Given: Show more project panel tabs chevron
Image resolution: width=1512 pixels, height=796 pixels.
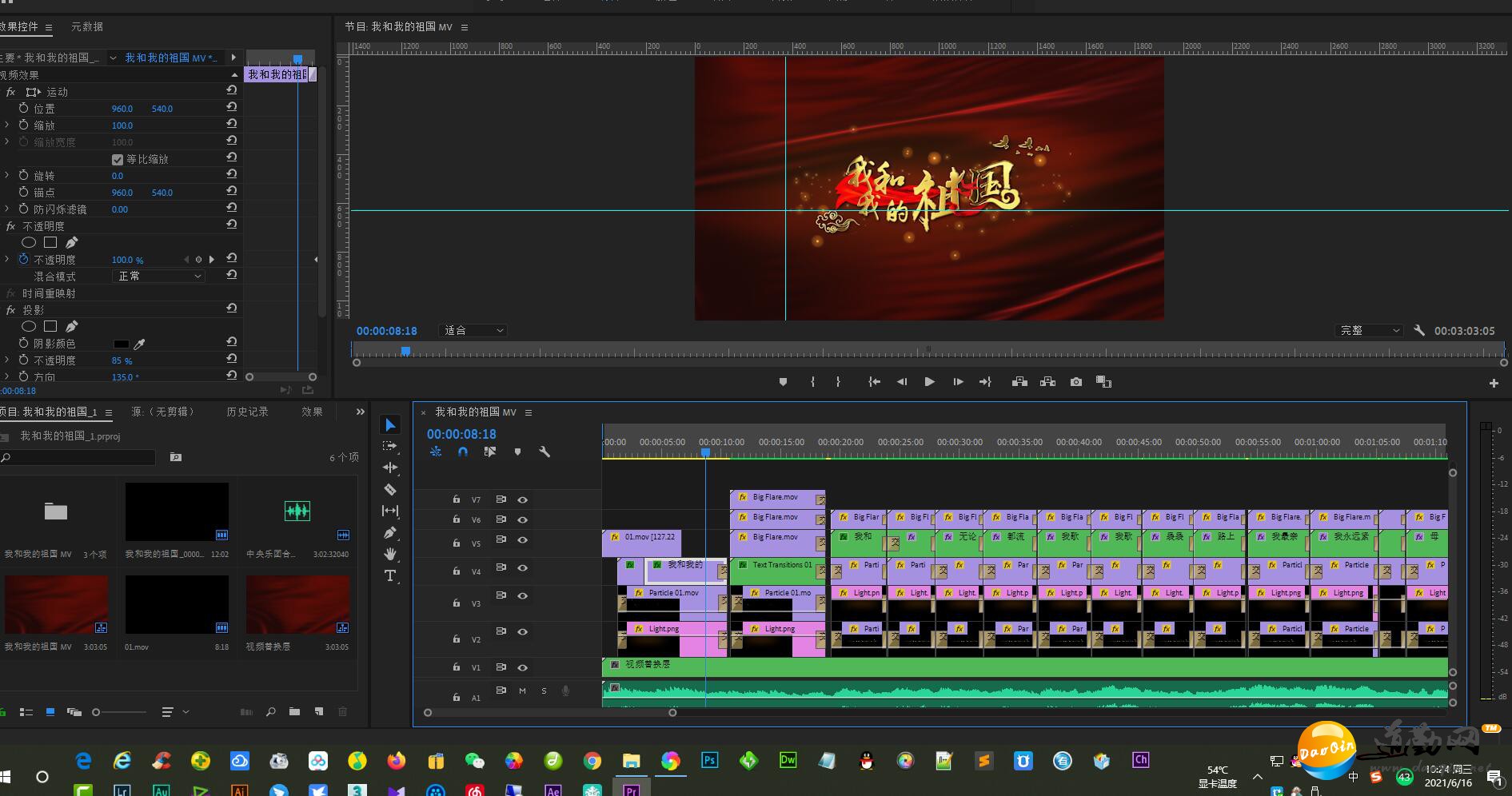Looking at the screenshot, I should coord(360,412).
